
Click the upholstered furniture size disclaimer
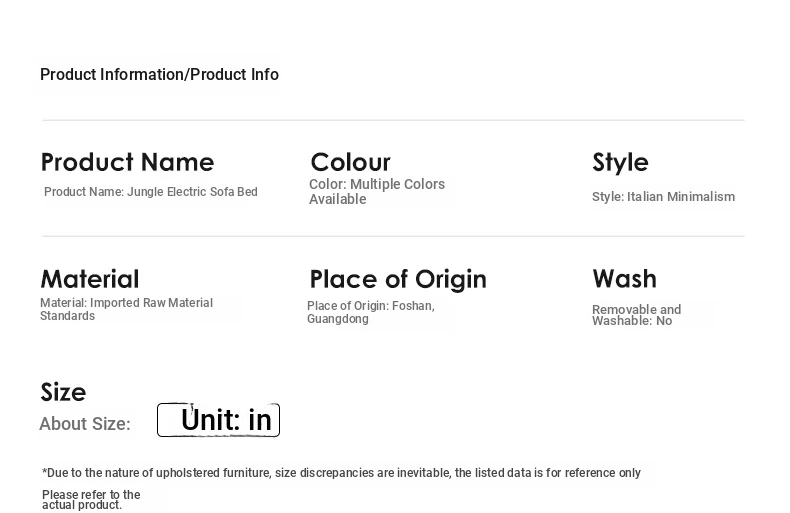[341, 473]
